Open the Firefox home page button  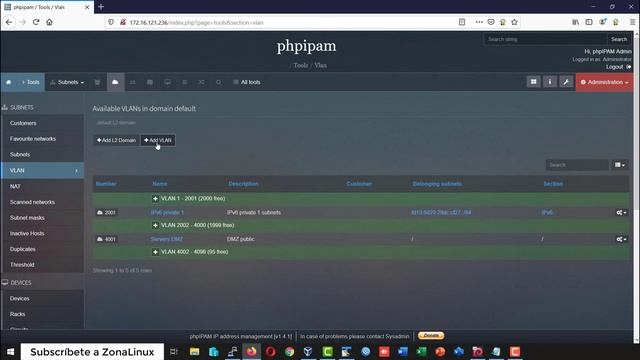49,22
